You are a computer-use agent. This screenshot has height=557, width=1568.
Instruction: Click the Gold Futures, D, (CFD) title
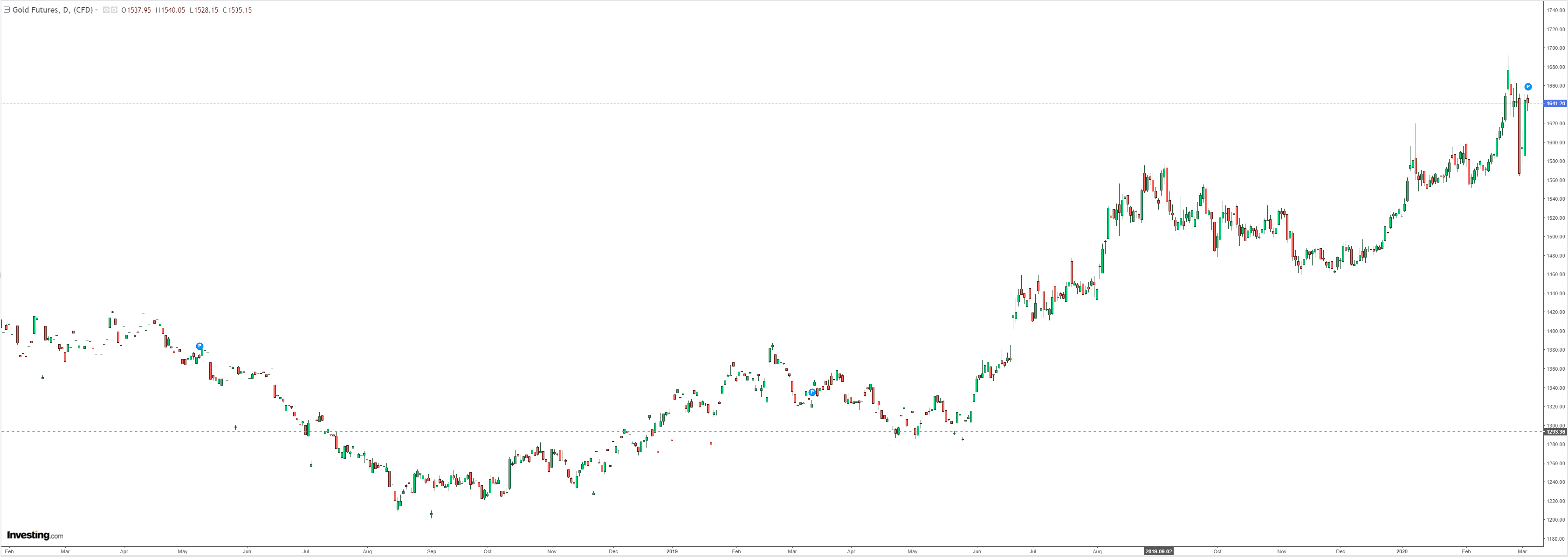pos(52,10)
